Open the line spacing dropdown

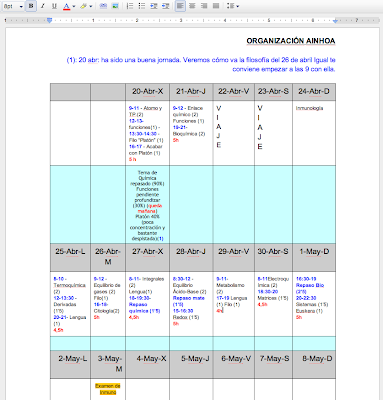(x=232, y=6)
